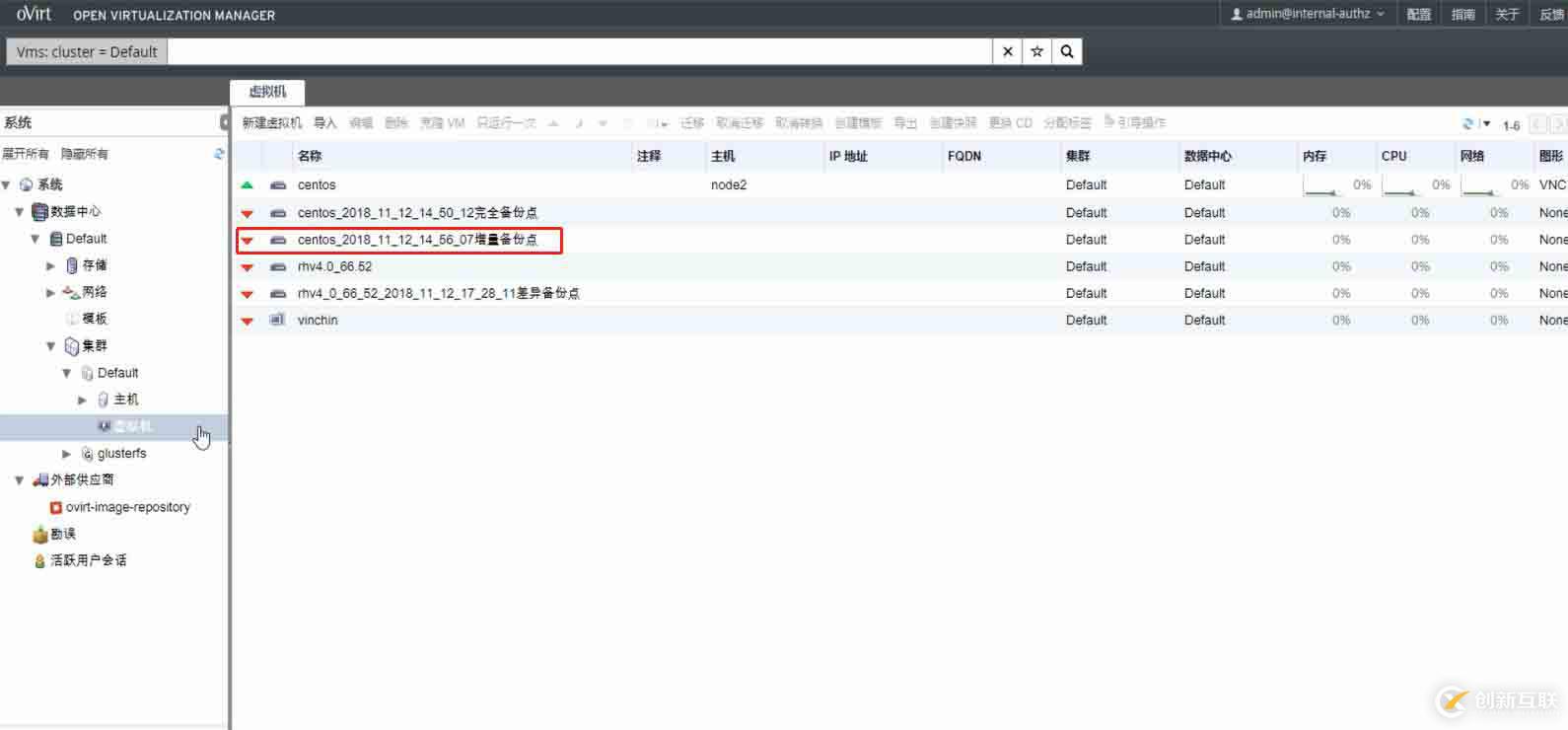This screenshot has width=1568, height=730.
Task: Click the 存储 storage cylinder icon
Action: click(72, 265)
